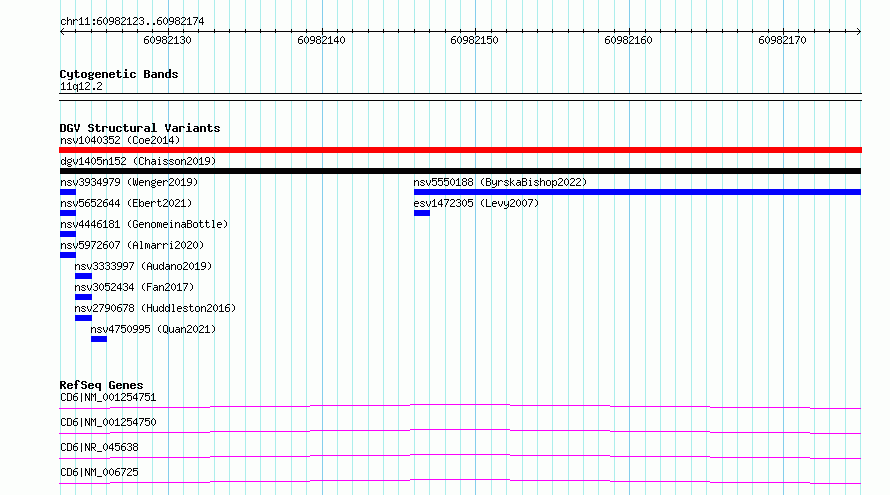Click ruler tick label 60982150
890x495 pixels.
(x=475, y=40)
